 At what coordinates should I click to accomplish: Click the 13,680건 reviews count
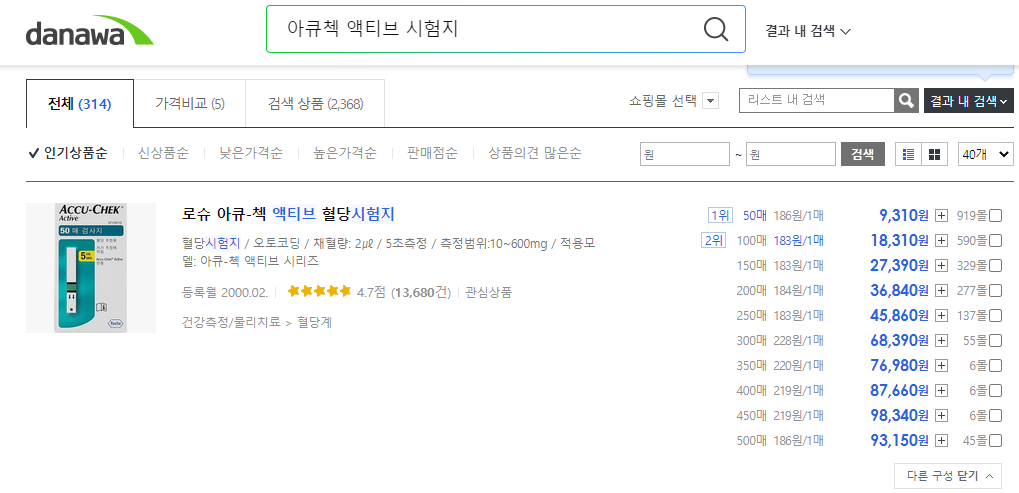421,292
